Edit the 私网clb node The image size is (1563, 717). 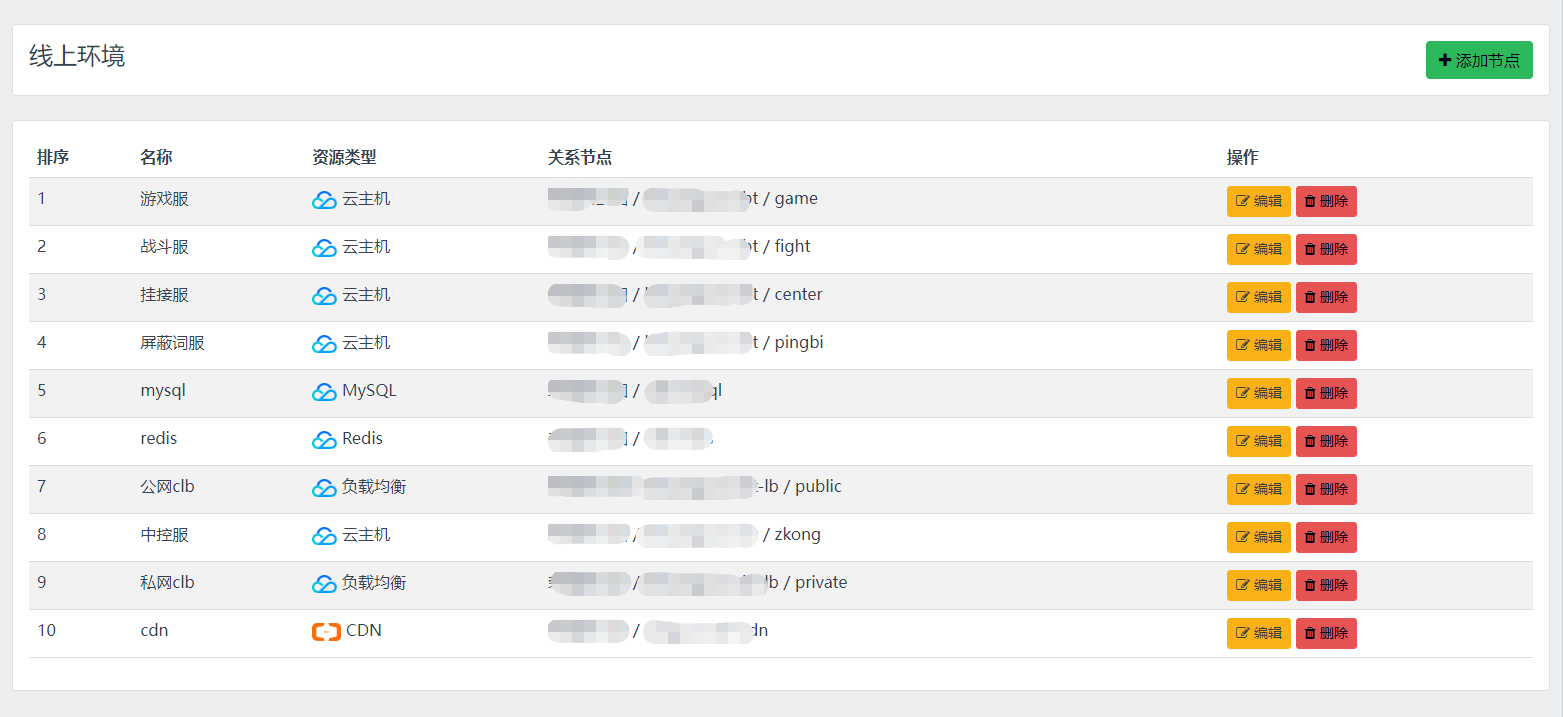[1258, 585]
